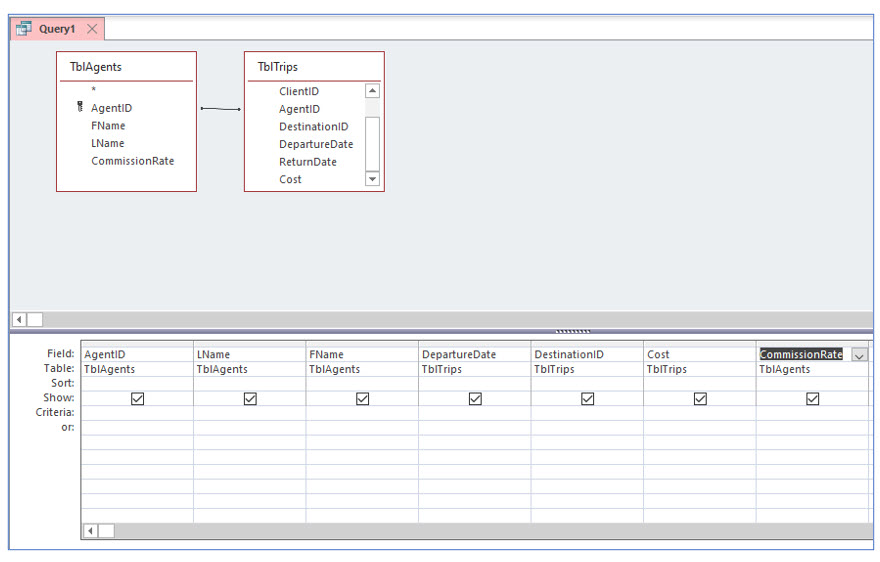Click the LName Field cell in grid
This screenshot has height=562, width=880.
[250, 354]
